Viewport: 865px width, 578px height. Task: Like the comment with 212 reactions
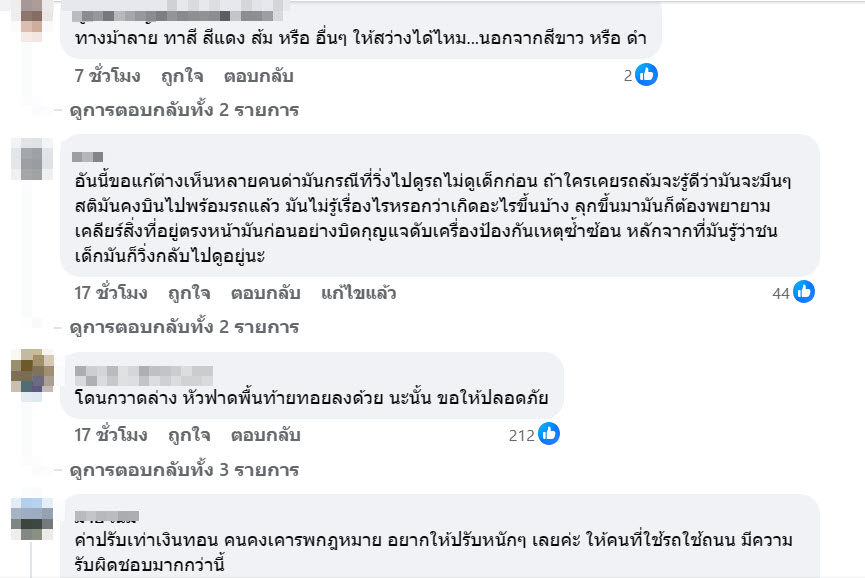(188, 435)
